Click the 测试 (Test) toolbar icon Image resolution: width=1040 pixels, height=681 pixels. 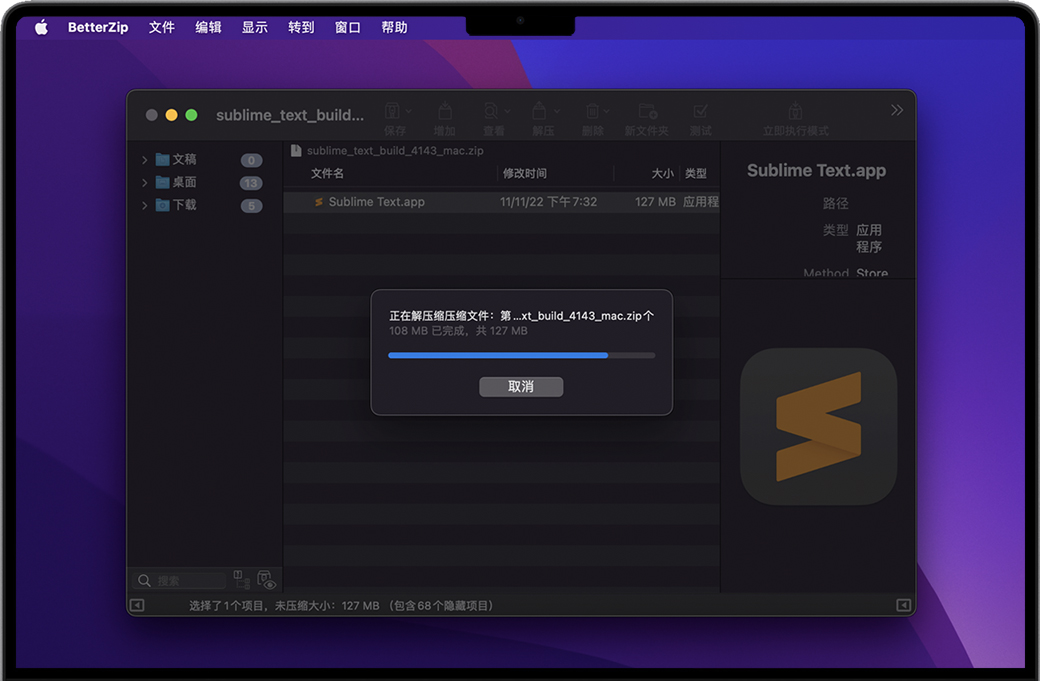700,112
